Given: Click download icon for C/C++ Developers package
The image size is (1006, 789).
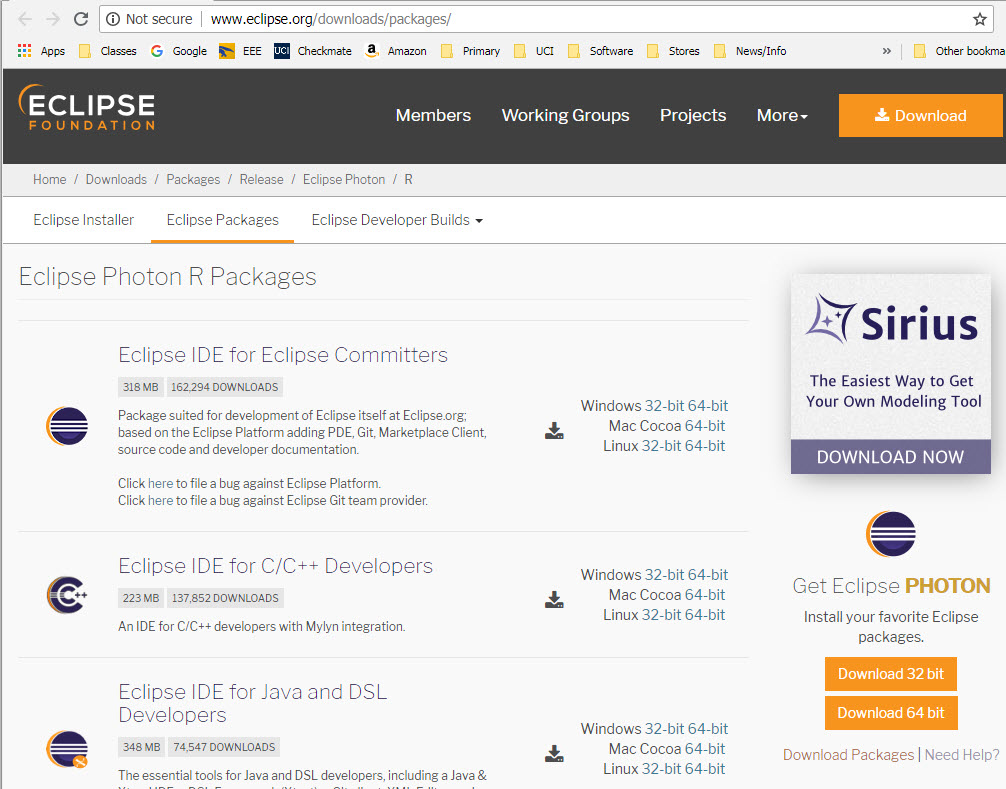Looking at the screenshot, I should pos(554,600).
